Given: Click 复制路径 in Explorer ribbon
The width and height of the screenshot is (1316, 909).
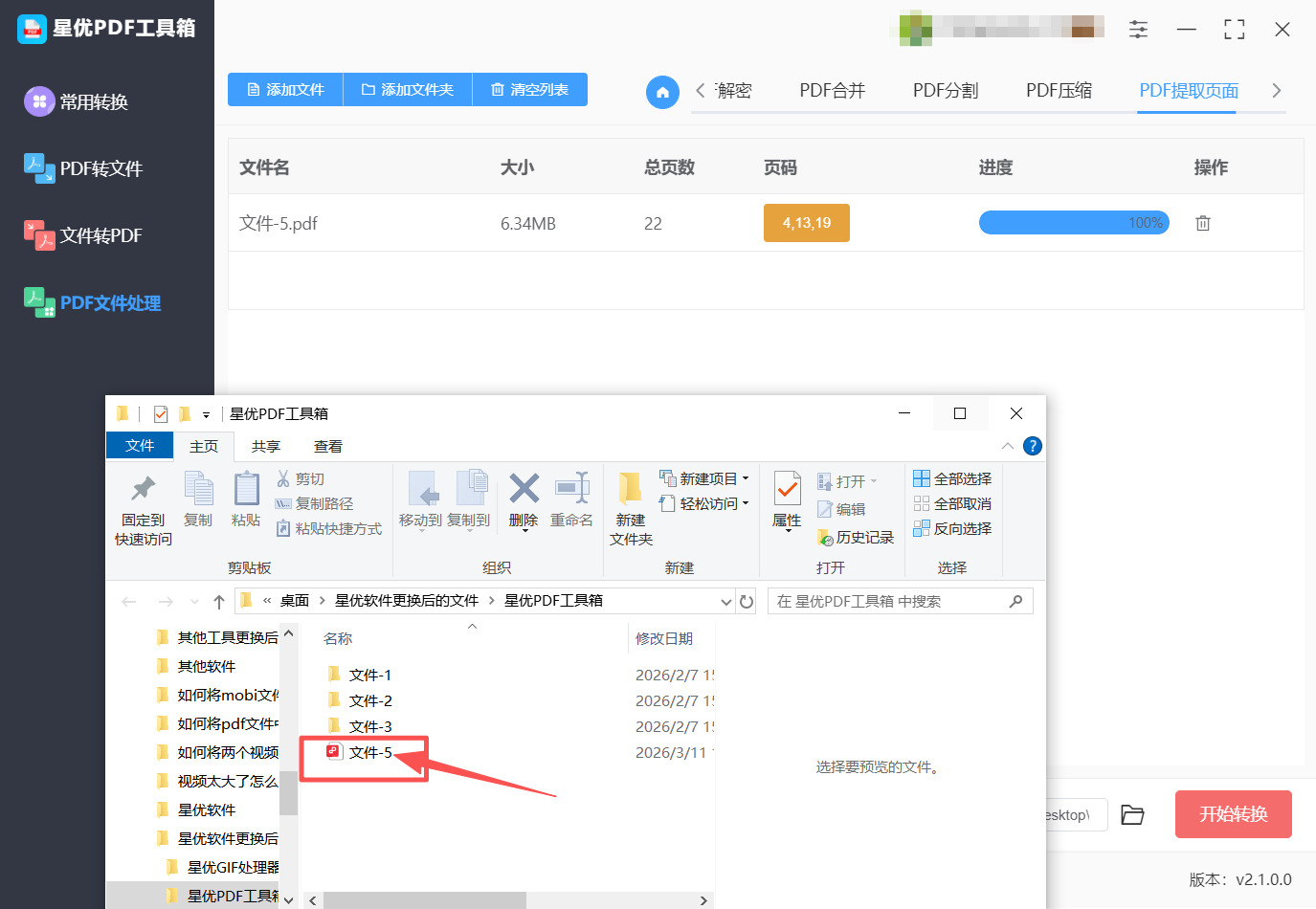Looking at the screenshot, I should click(x=314, y=503).
